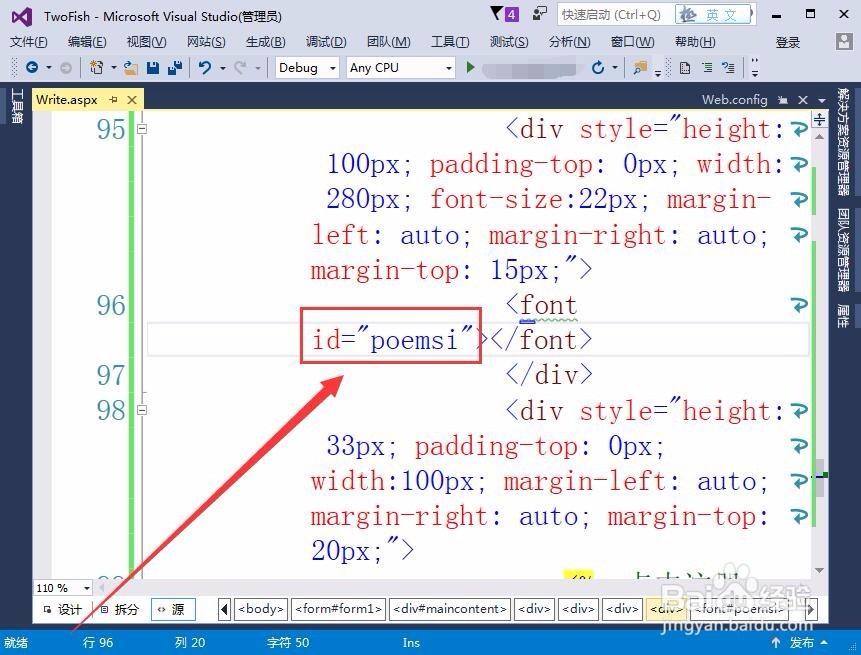
Task: Collapse the code block at line 95
Action: [142, 129]
